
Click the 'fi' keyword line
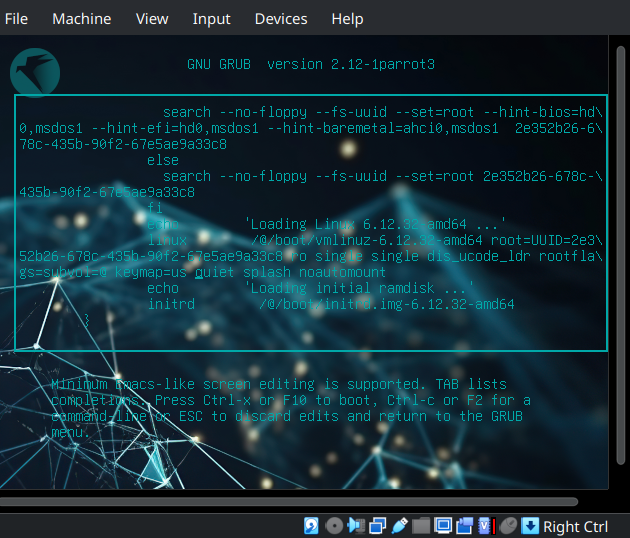(x=155, y=208)
